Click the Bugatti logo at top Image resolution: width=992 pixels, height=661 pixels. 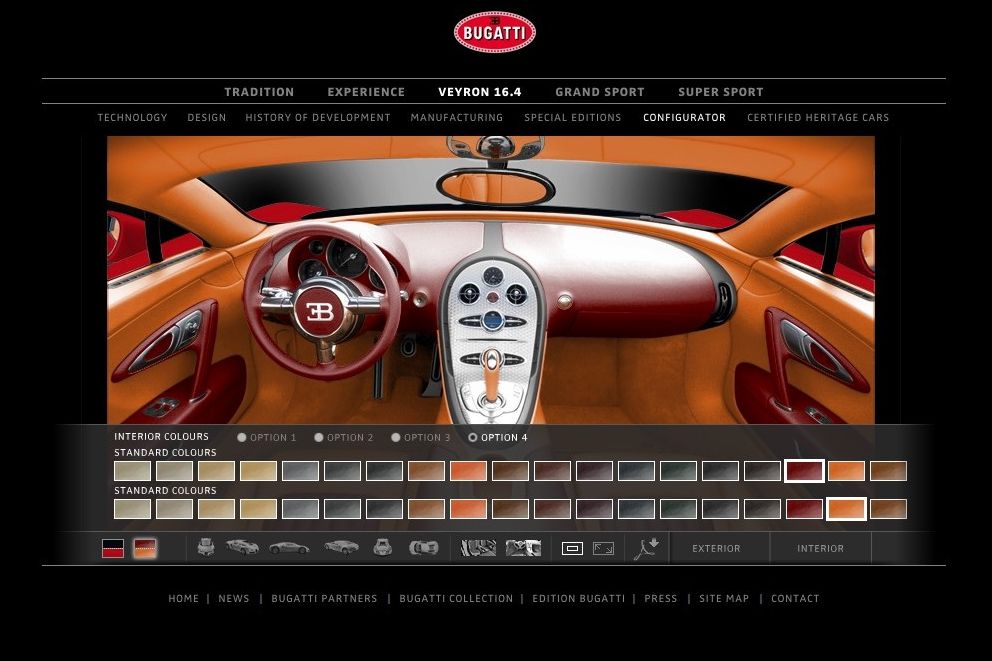coord(495,32)
